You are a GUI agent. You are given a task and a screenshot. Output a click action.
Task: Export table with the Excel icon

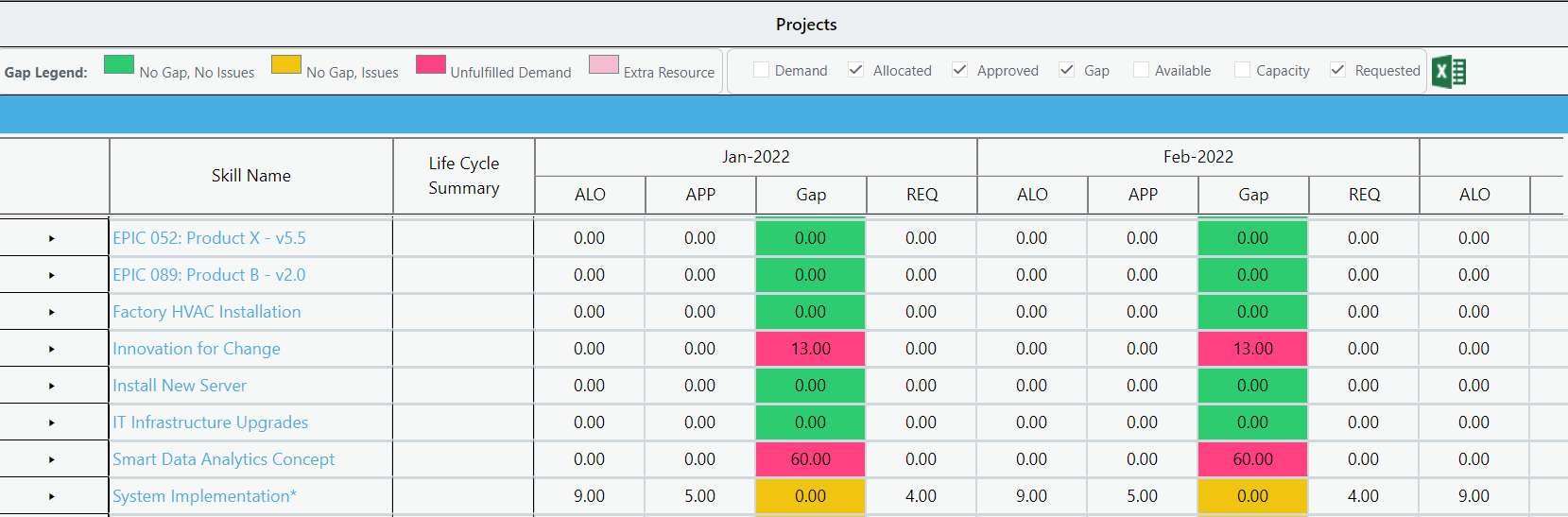point(1449,72)
